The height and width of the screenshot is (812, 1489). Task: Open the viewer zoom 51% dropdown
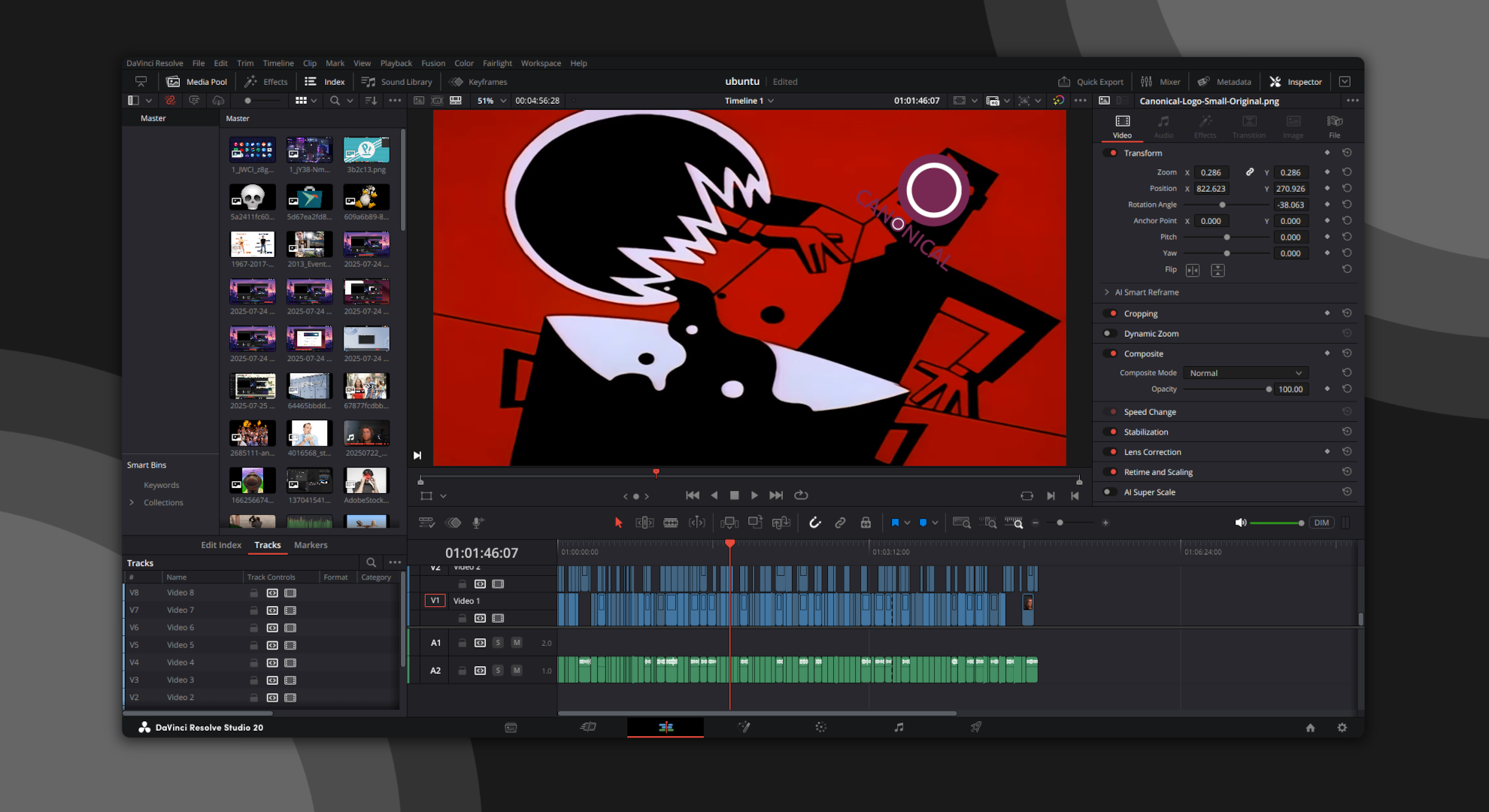coord(503,101)
